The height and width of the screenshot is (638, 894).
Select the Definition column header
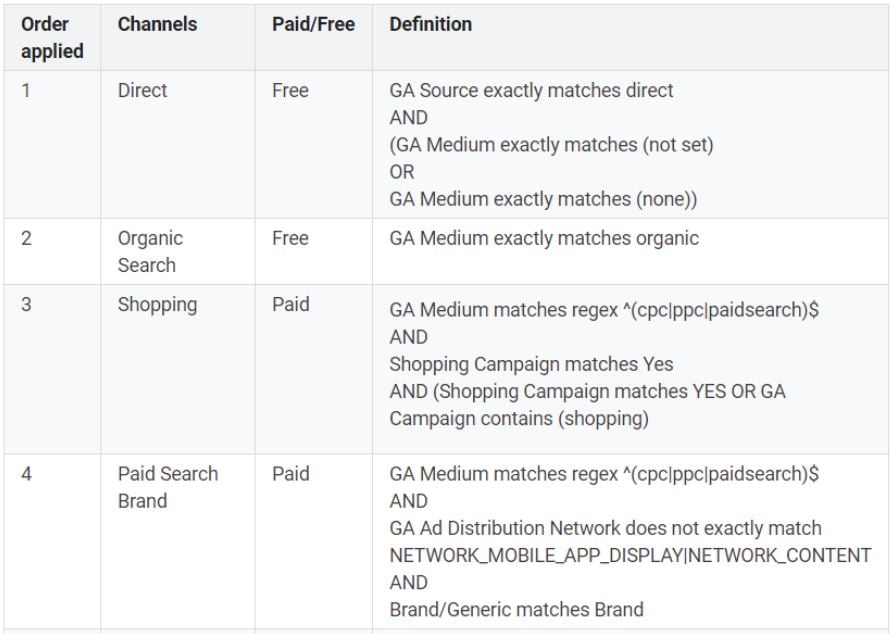tap(430, 25)
